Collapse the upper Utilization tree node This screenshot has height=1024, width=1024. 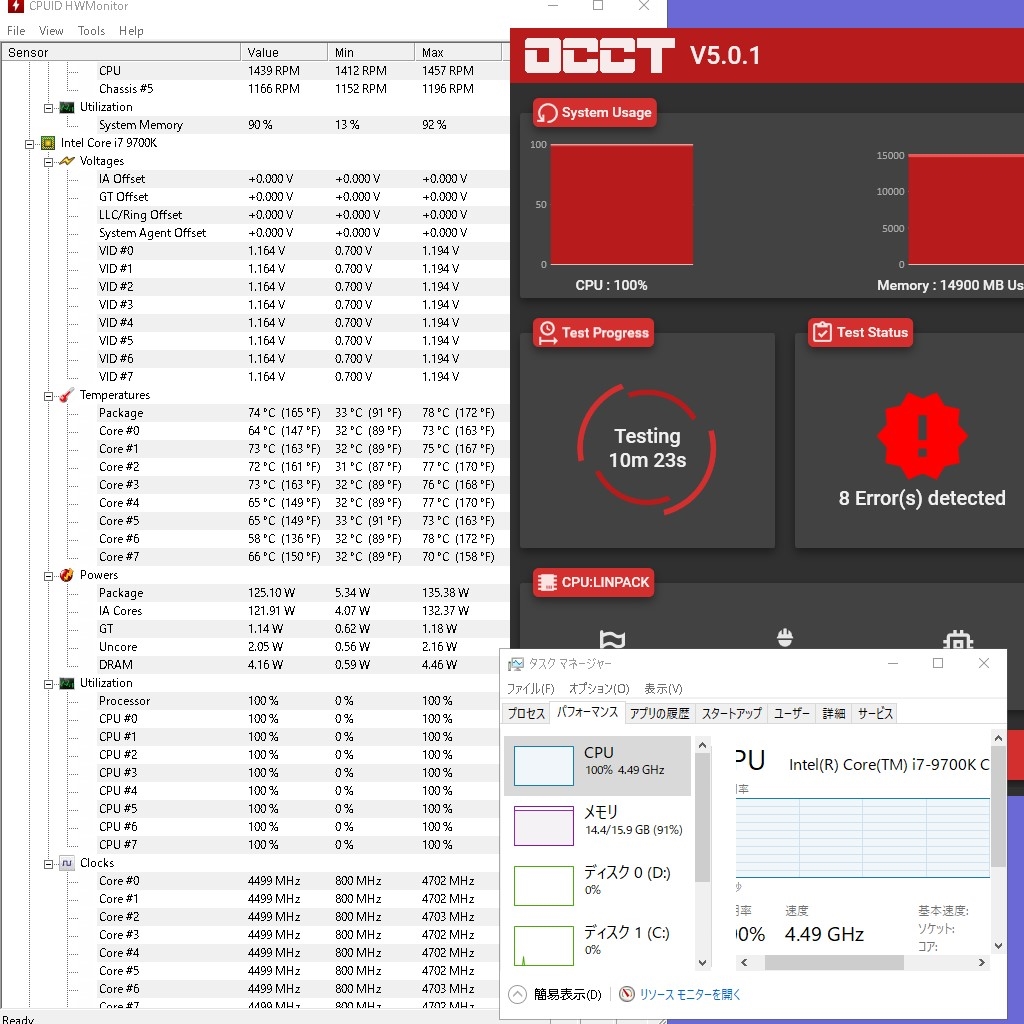(48, 108)
